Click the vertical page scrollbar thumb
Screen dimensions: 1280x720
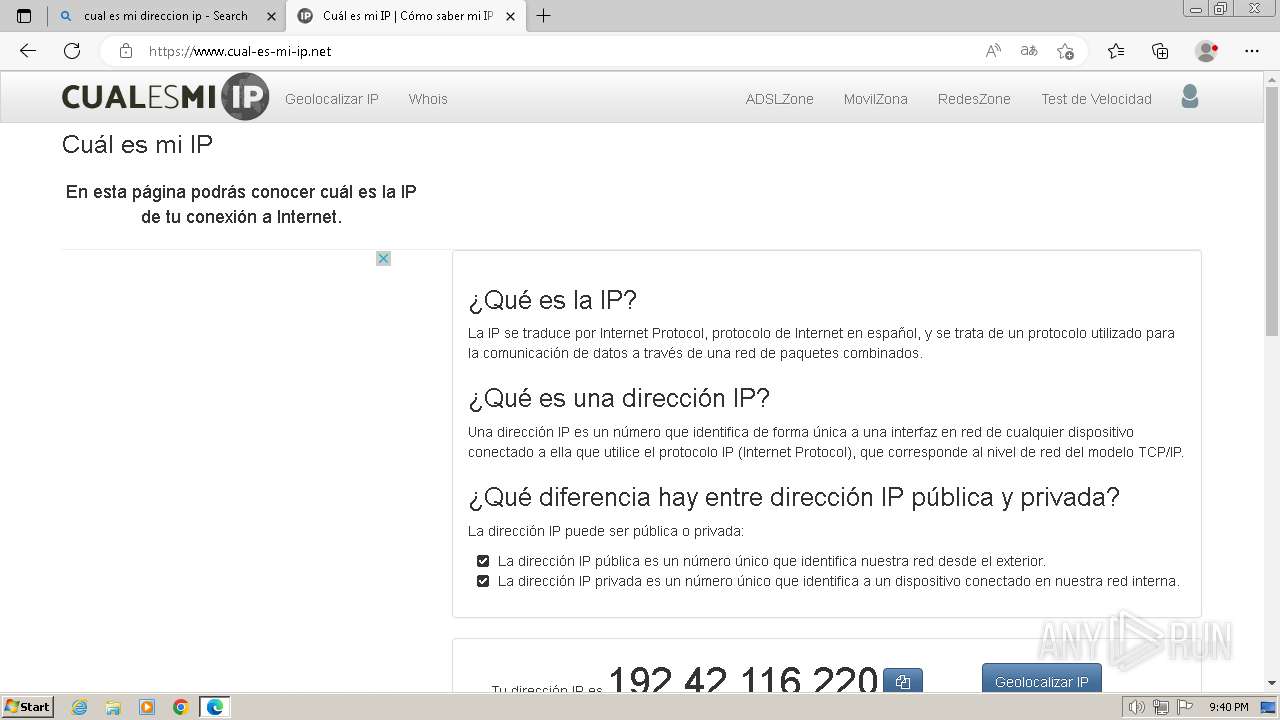[x=1272, y=210]
